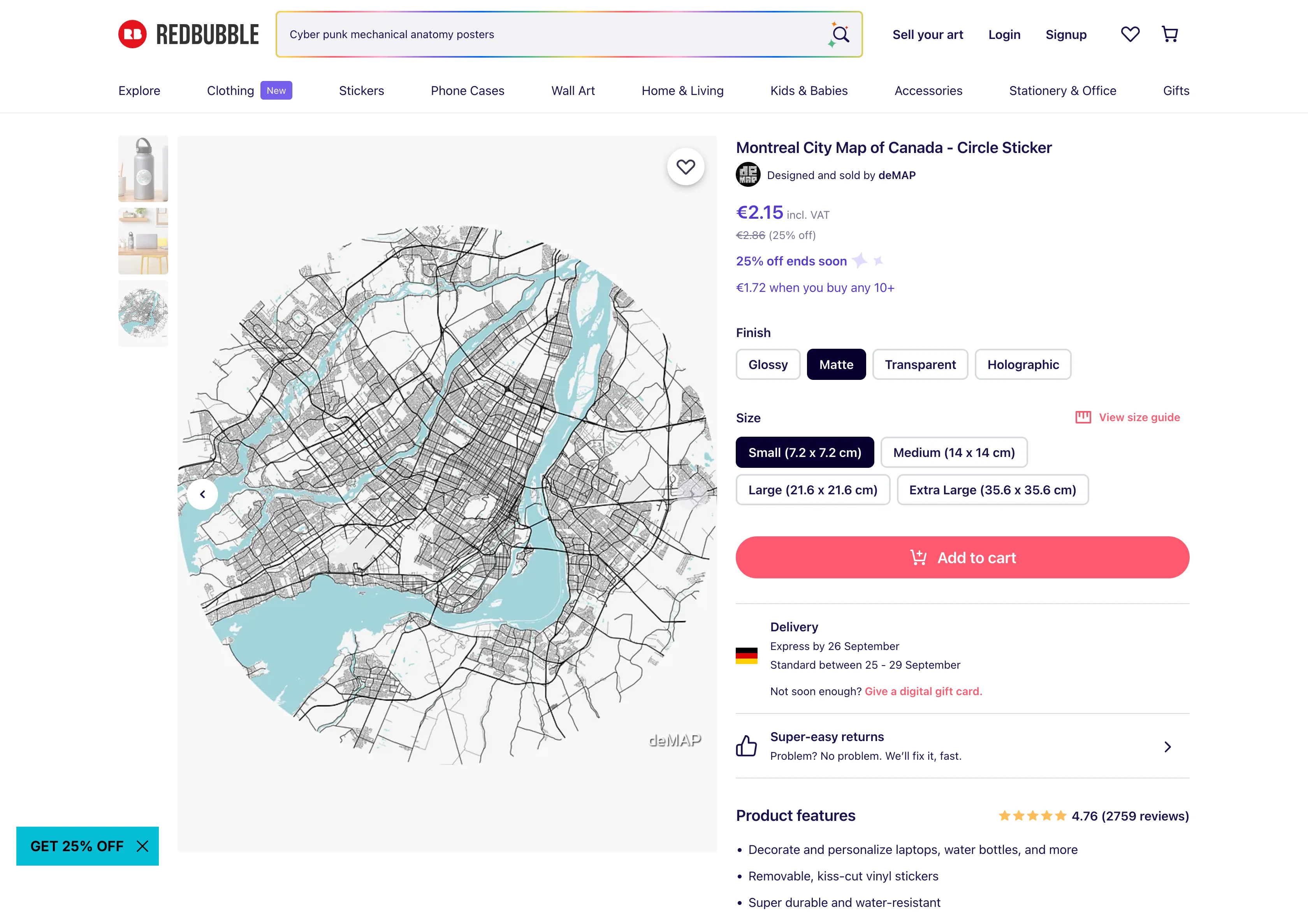
Task: Click the German flag delivery icon
Action: click(746, 656)
